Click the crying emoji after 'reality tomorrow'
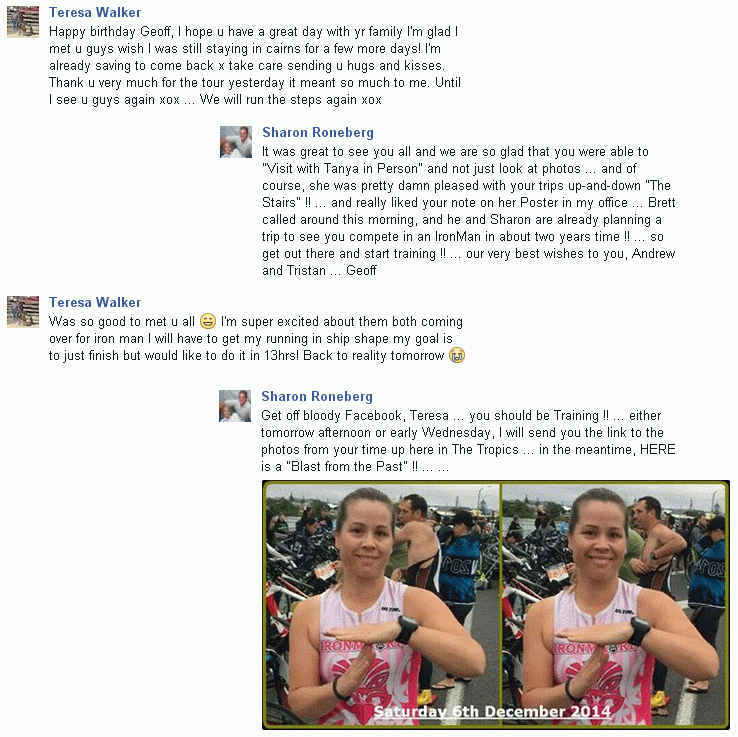Screen dimensions: 738x737 (x=457, y=355)
